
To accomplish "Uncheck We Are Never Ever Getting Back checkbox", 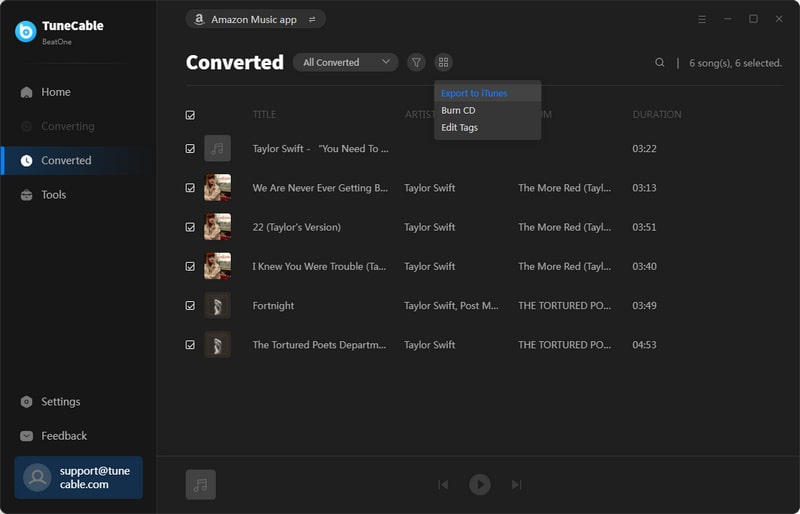I will coord(190,188).
